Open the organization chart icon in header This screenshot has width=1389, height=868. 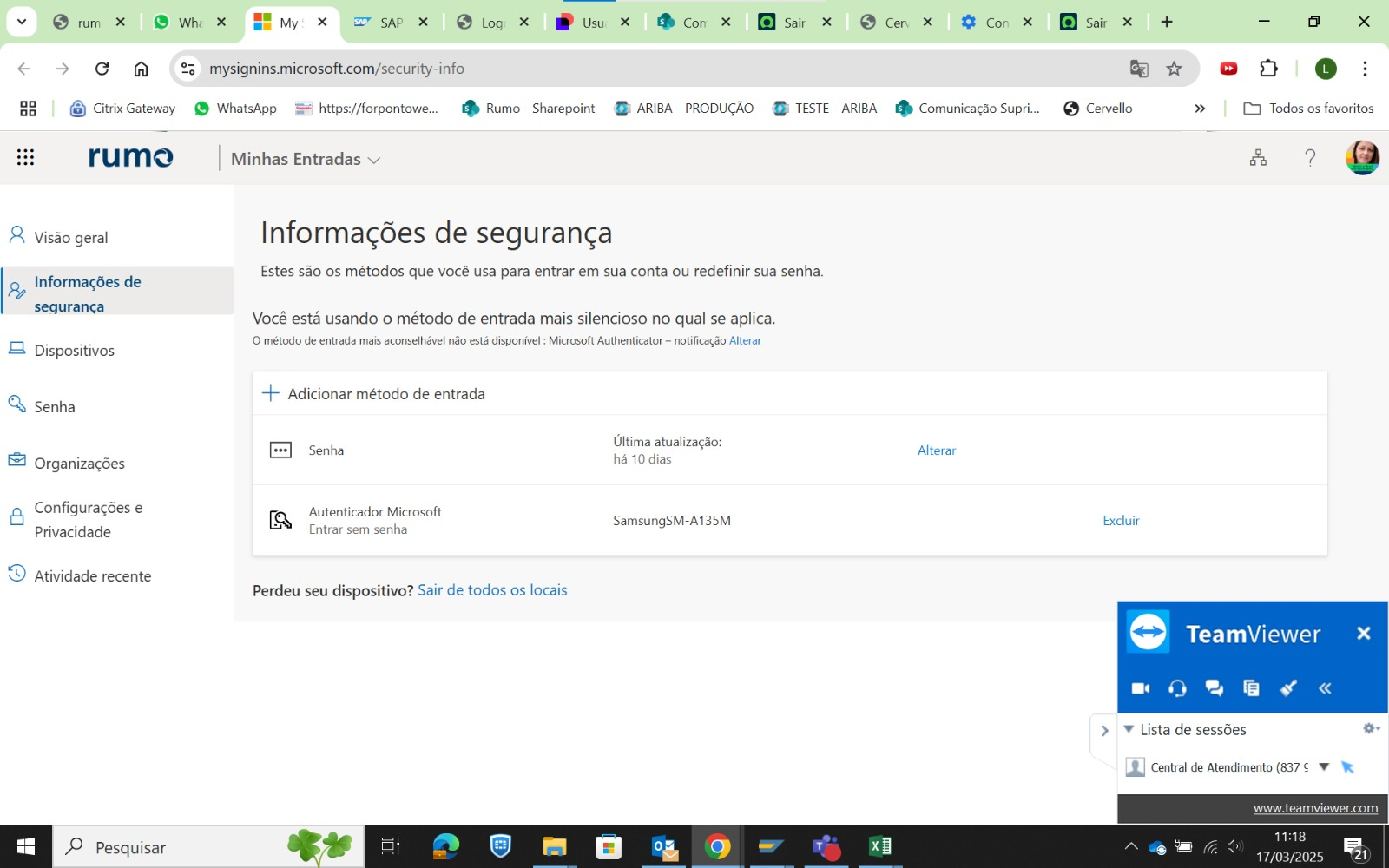tap(1258, 157)
